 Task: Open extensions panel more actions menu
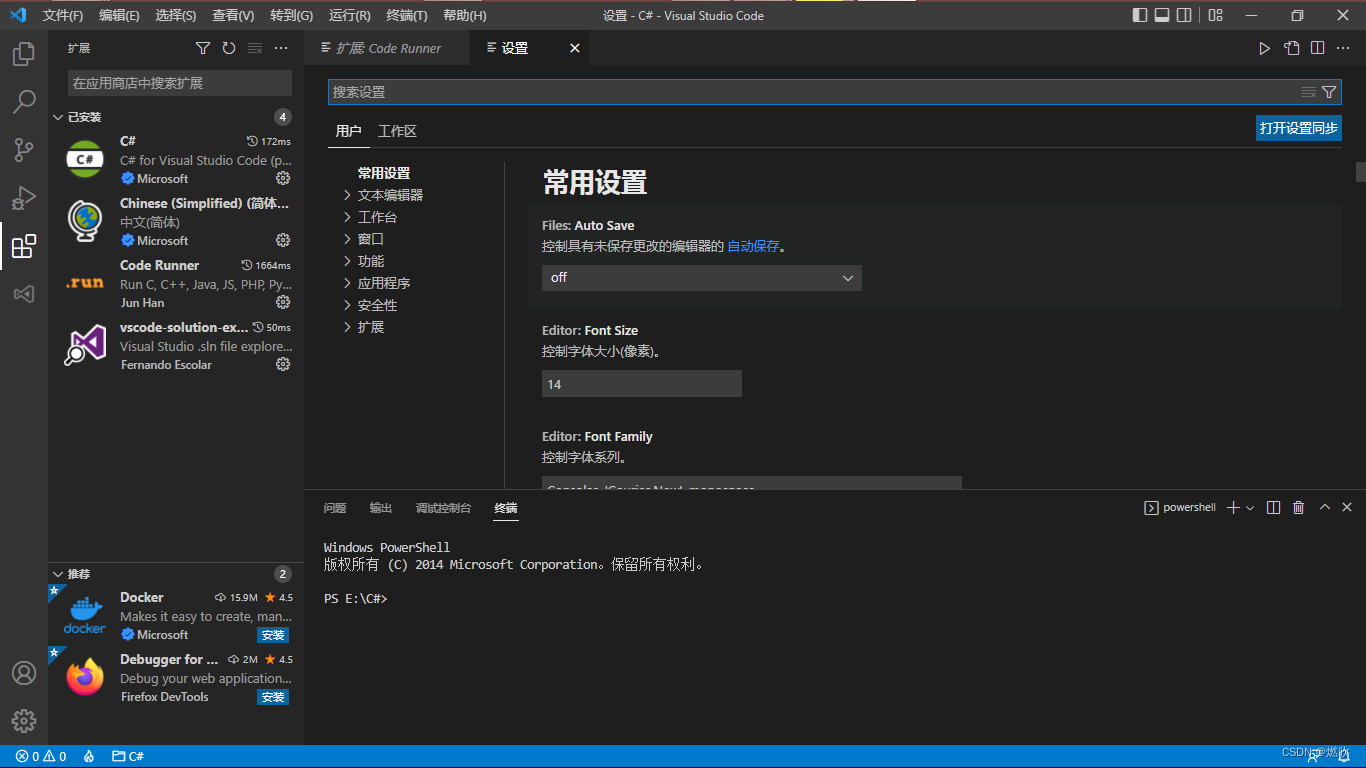point(281,48)
